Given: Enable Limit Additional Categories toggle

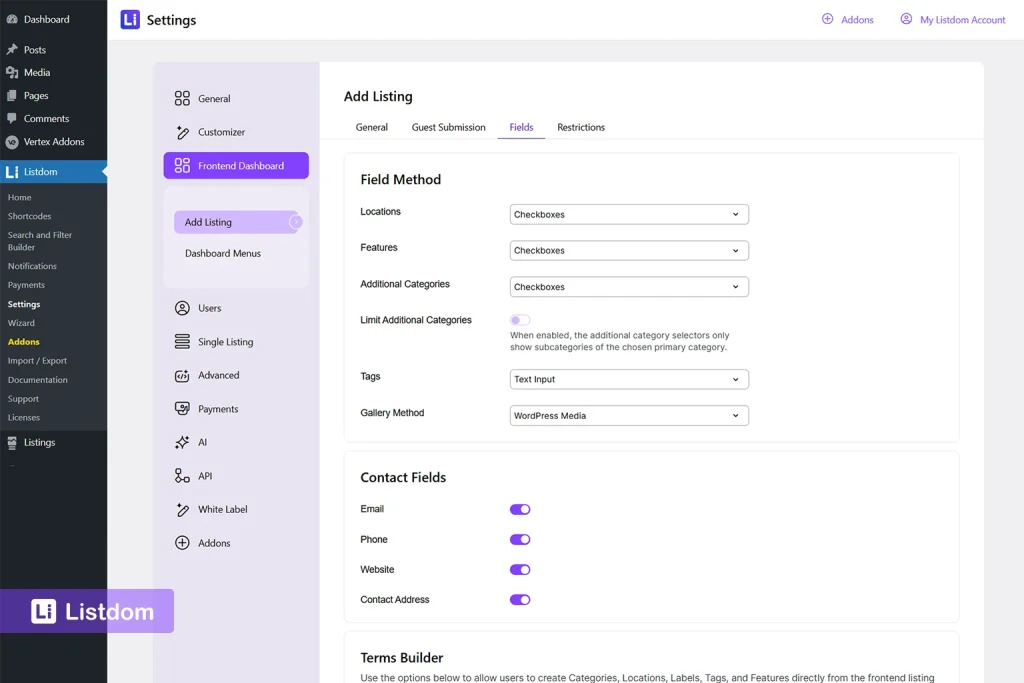Looking at the screenshot, I should (520, 320).
